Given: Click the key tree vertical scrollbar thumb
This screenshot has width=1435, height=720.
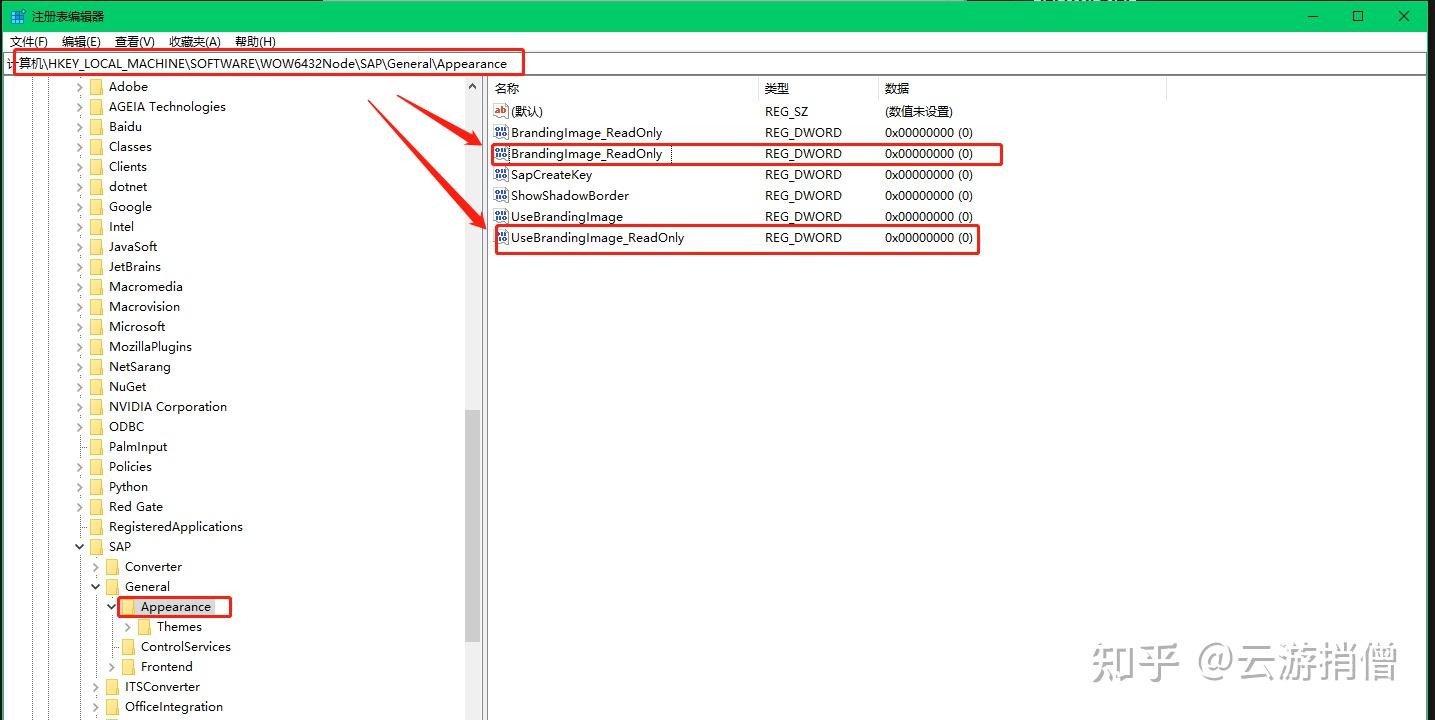Looking at the screenshot, I should [473, 525].
